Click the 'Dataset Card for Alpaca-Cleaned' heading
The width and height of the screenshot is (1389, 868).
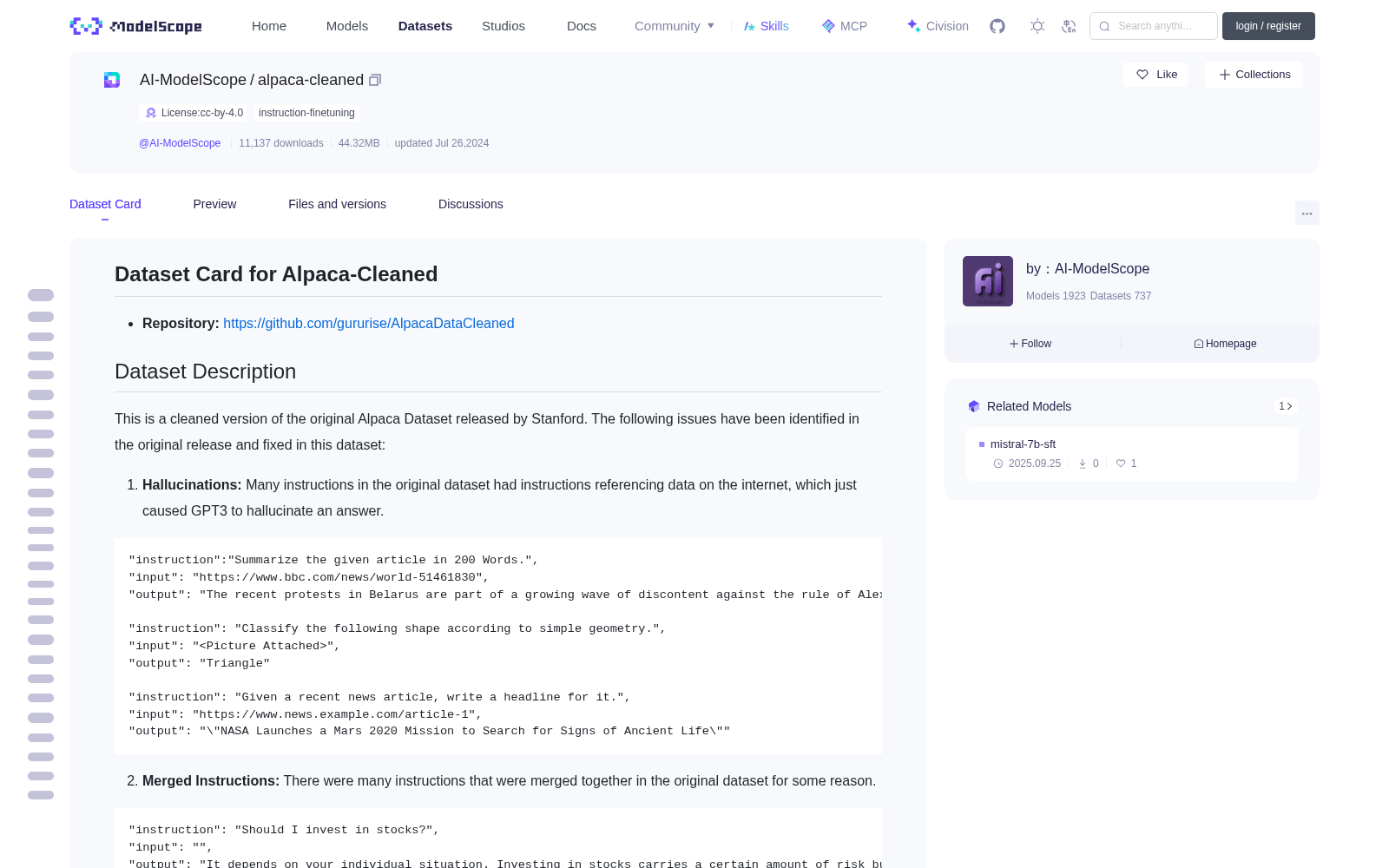click(x=276, y=274)
